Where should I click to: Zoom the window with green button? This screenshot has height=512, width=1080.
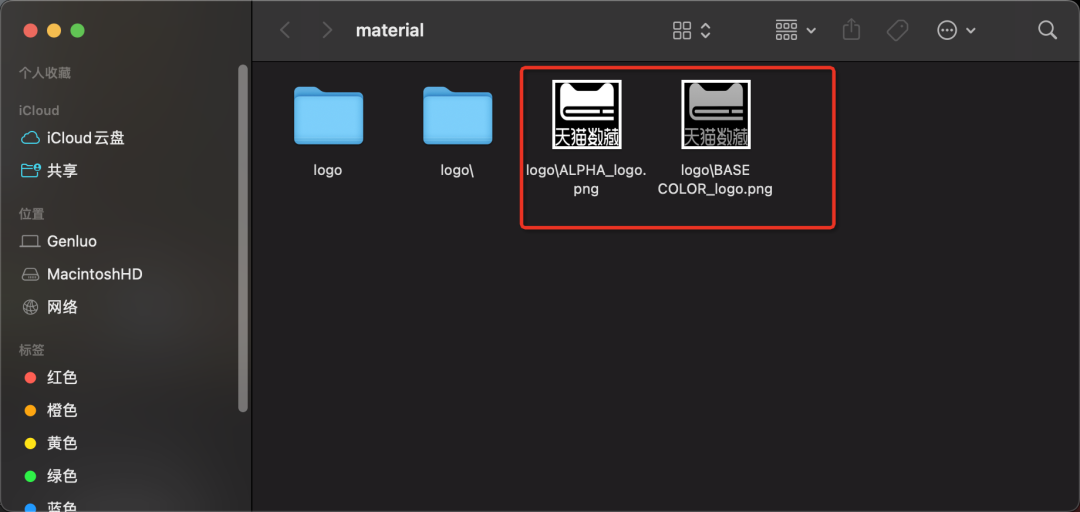pyautogui.click(x=77, y=30)
